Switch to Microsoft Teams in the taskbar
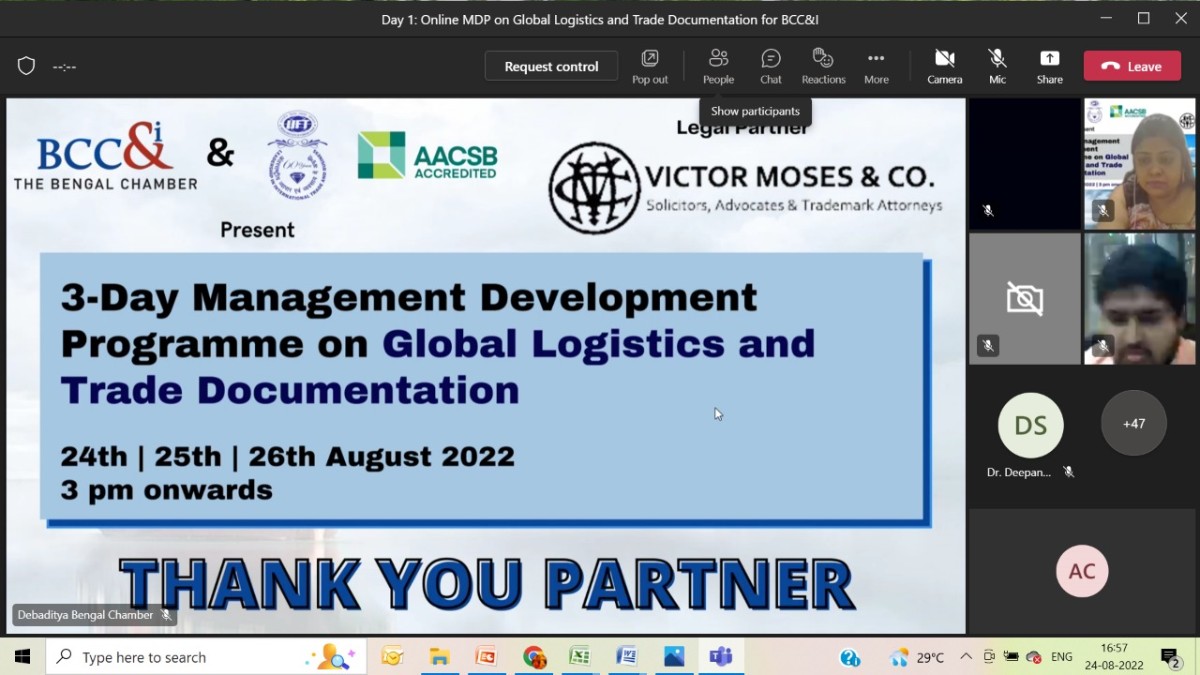Viewport: 1200px width, 675px height. [721, 657]
